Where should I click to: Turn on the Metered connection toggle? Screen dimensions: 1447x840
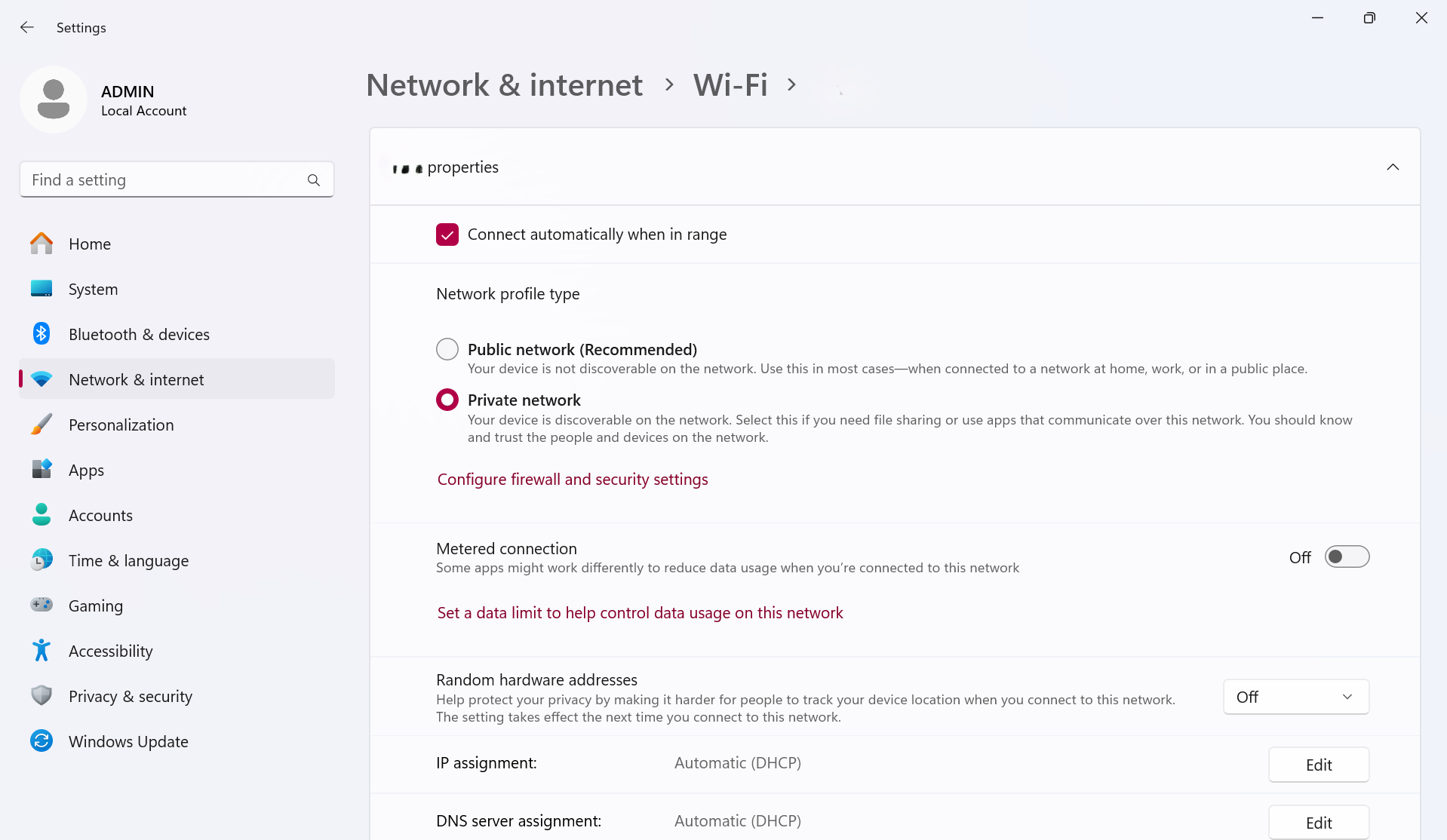[x=1347, y=557]
